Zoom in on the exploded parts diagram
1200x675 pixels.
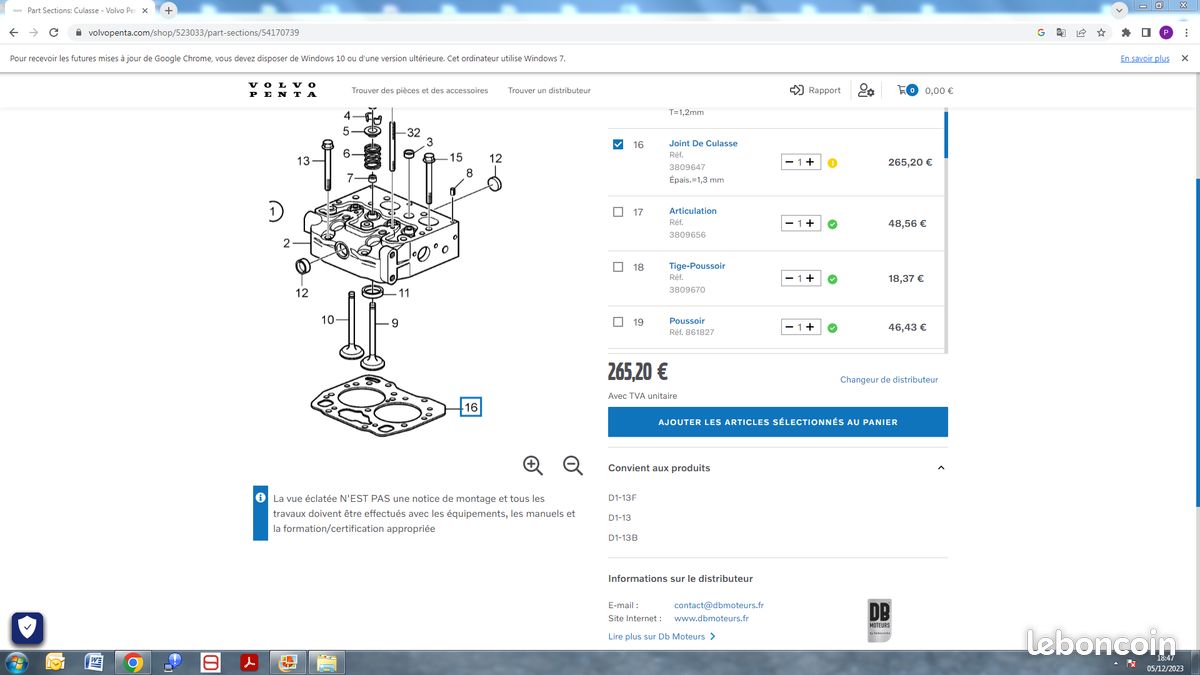click(533, 465)
